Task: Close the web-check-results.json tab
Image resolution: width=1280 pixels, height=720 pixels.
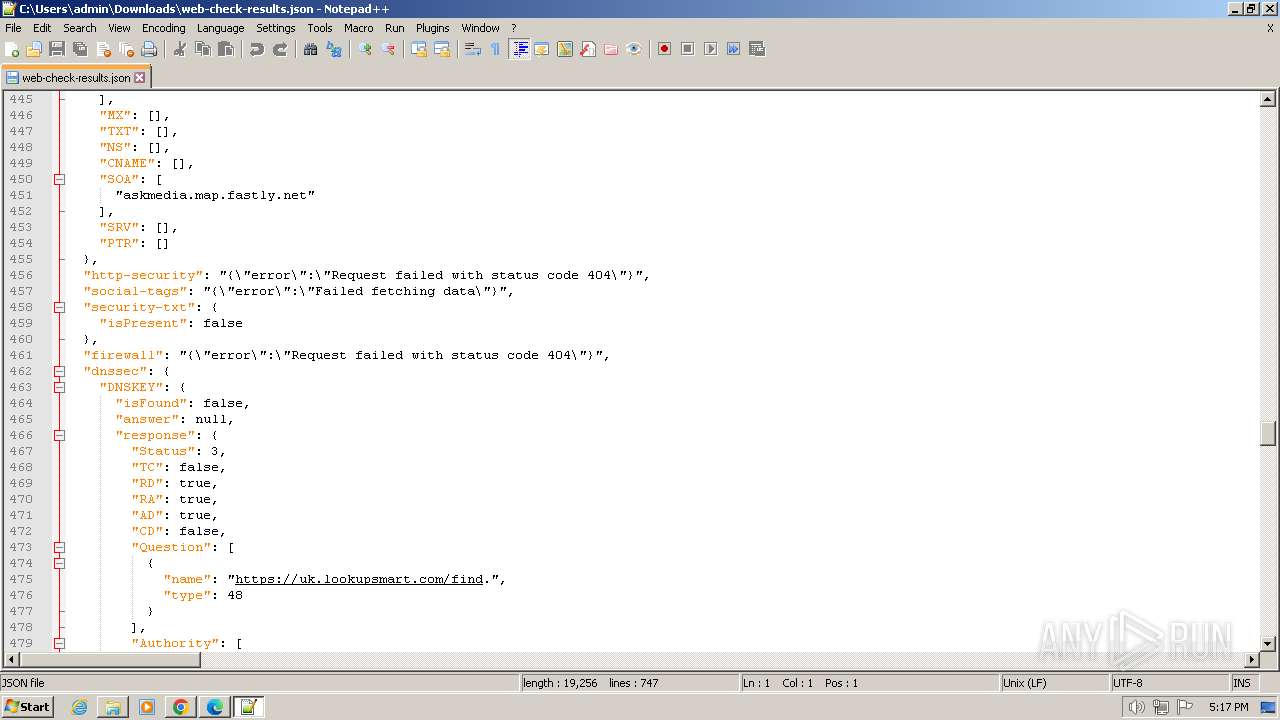Action: (x=139, y=77)
